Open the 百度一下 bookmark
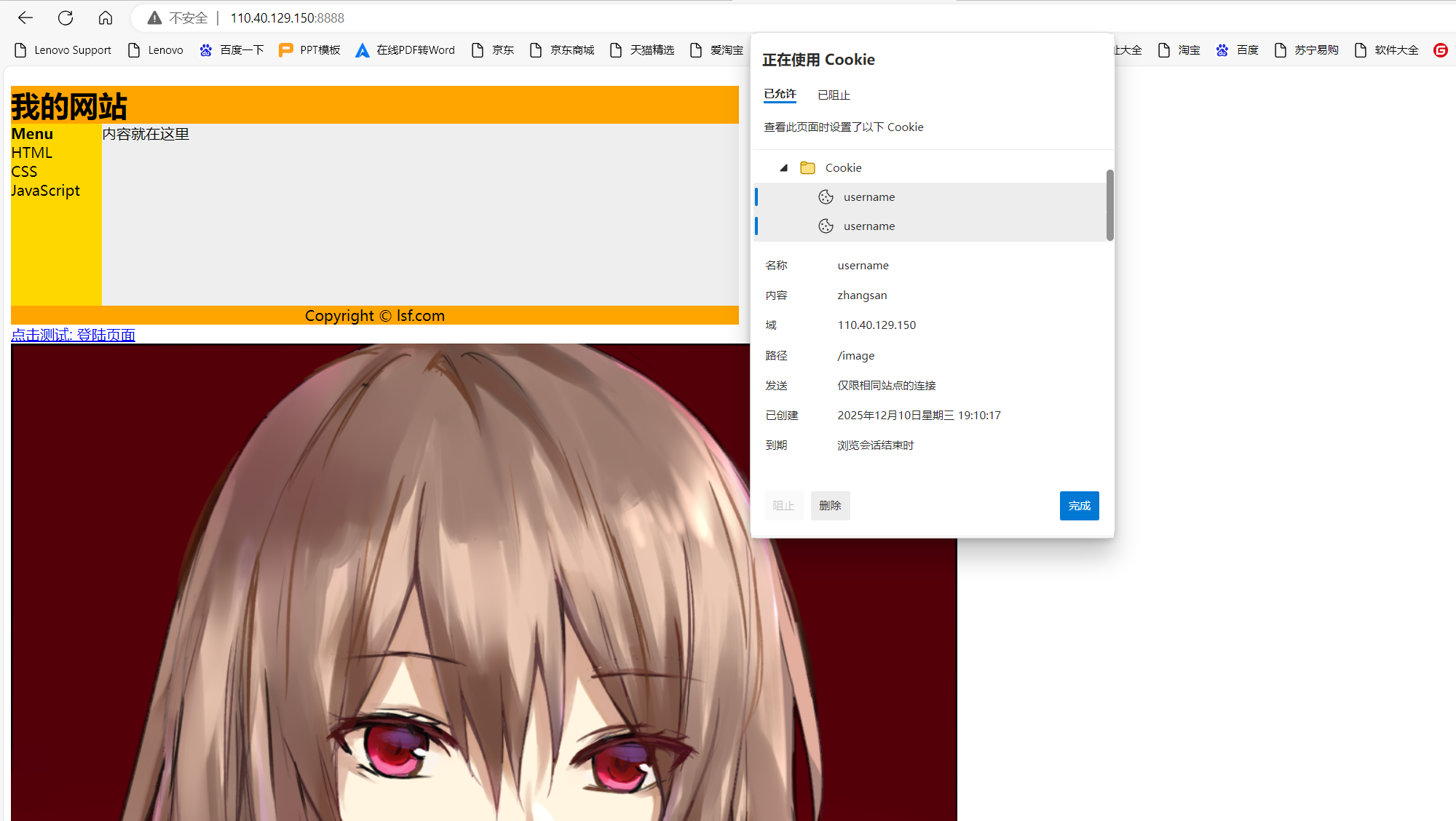Viewport: 1456px width, 821px height. pyautogui.click(x=232, y=49)
